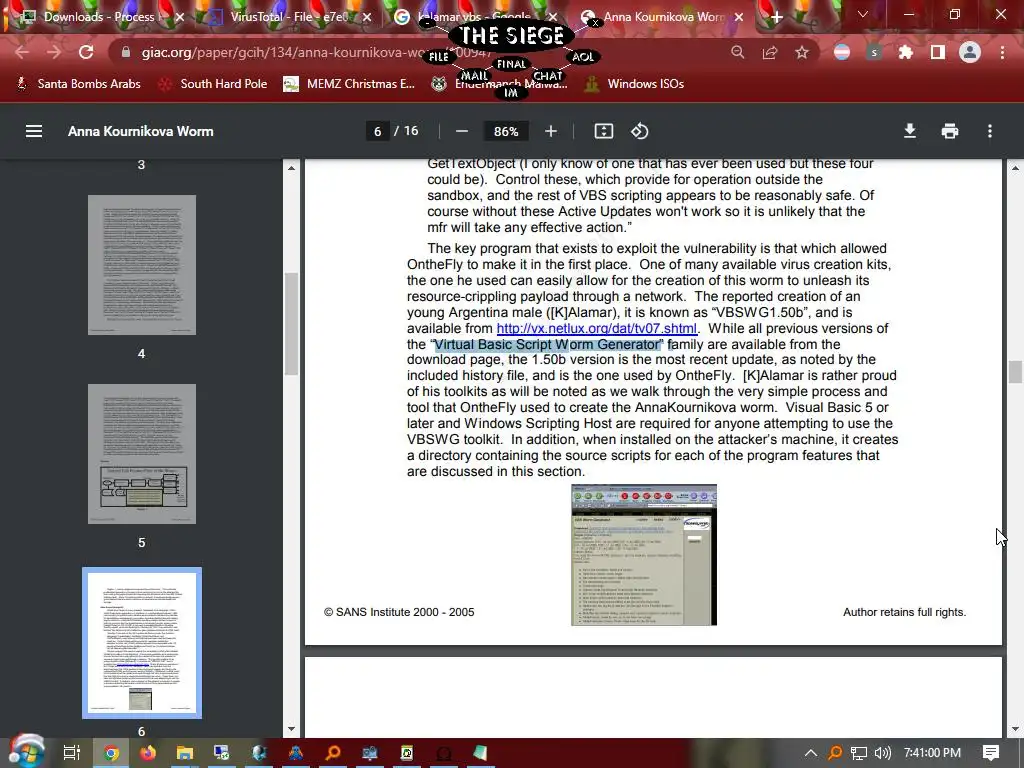
Task: Open South Hard Pole bookmark
Action: [x=214, y=84]
